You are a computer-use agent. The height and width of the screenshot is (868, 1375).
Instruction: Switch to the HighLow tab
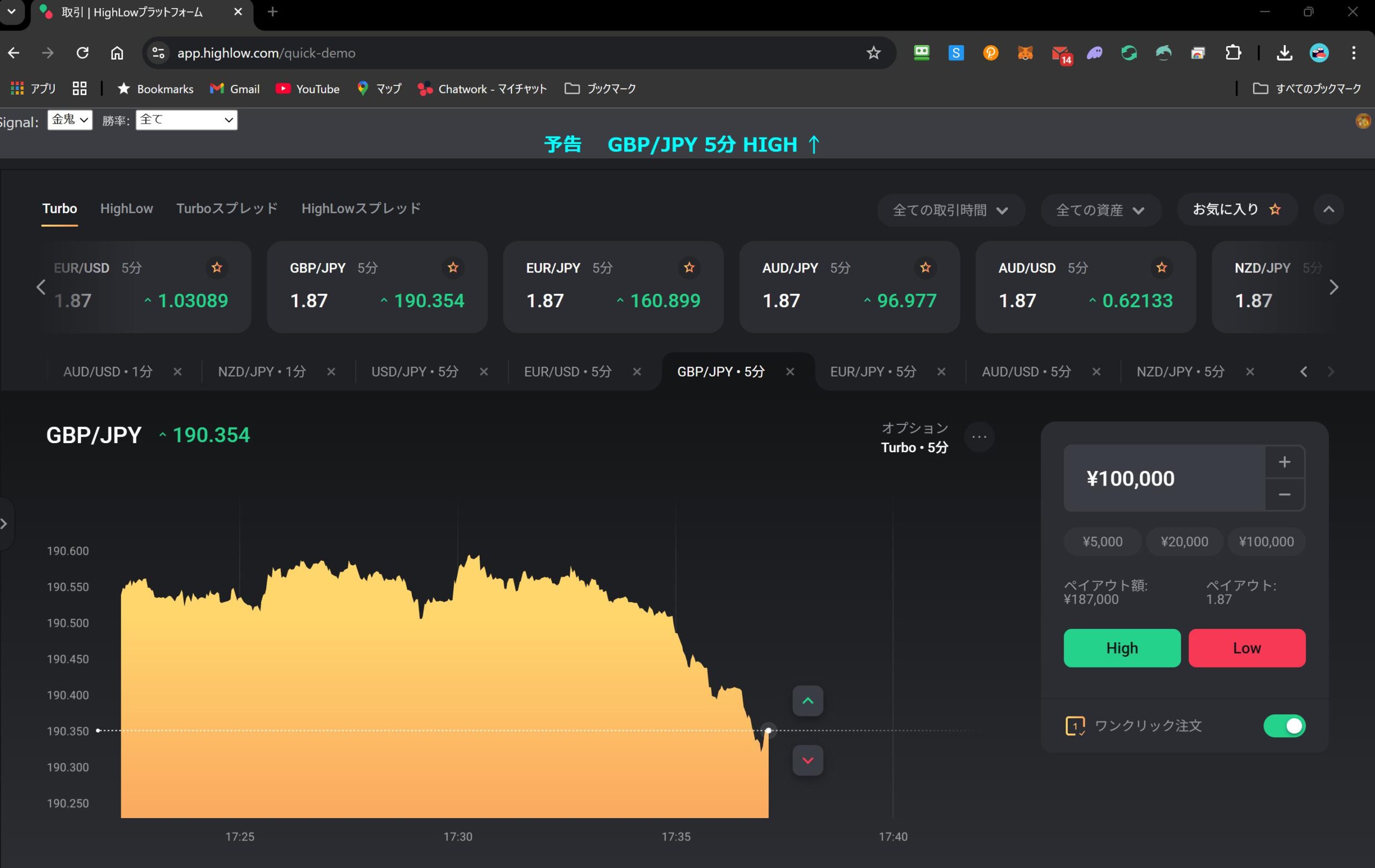pyautogui.click(x=126, y=208)
